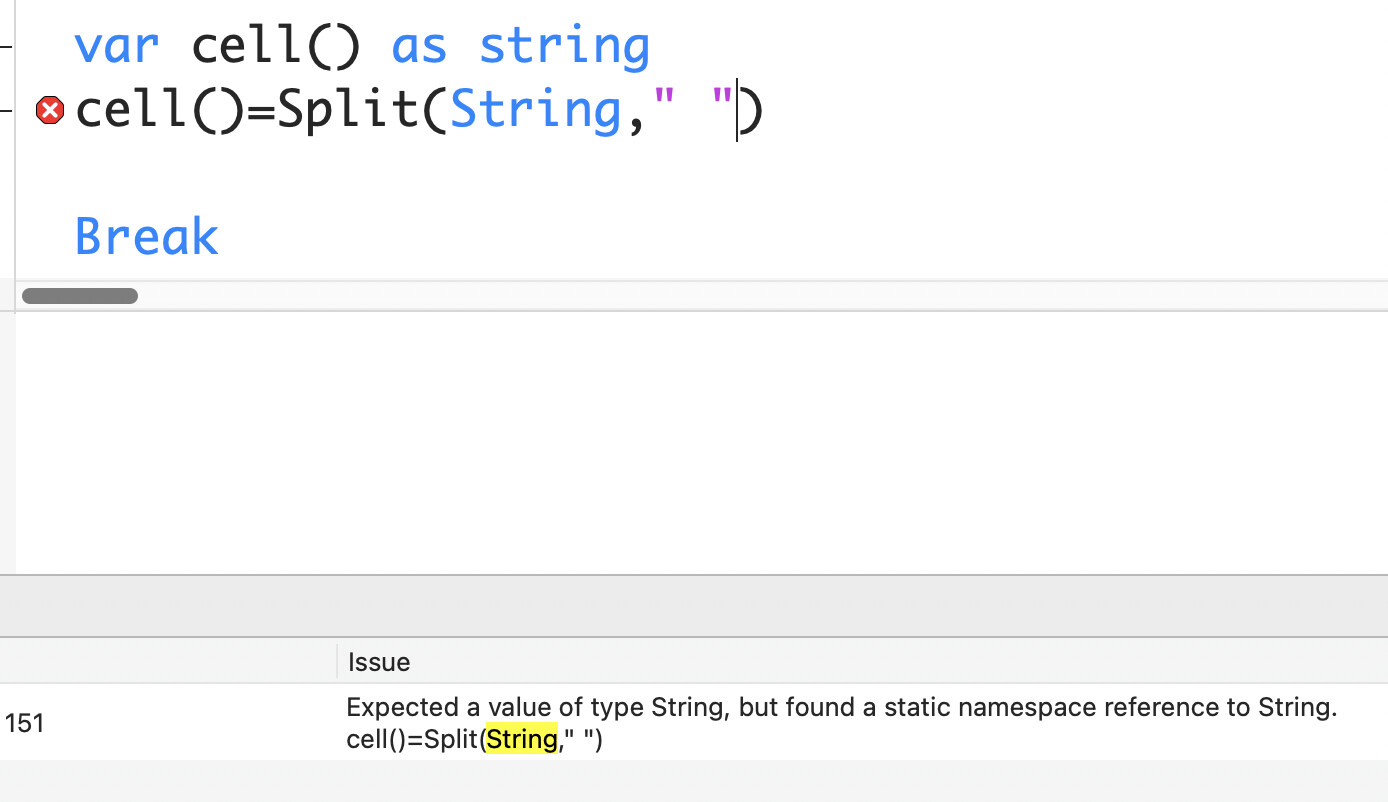Click the 'as' keyword in declaration
The image size is (1388, 802).
(x=419, y=46)
